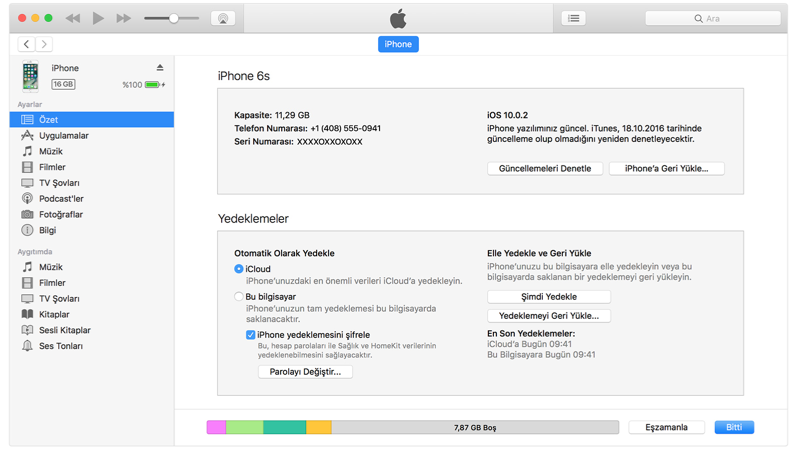Click the blue Bitti button
The width and height of the screenshot is (797, 452).
coord(734,427)
